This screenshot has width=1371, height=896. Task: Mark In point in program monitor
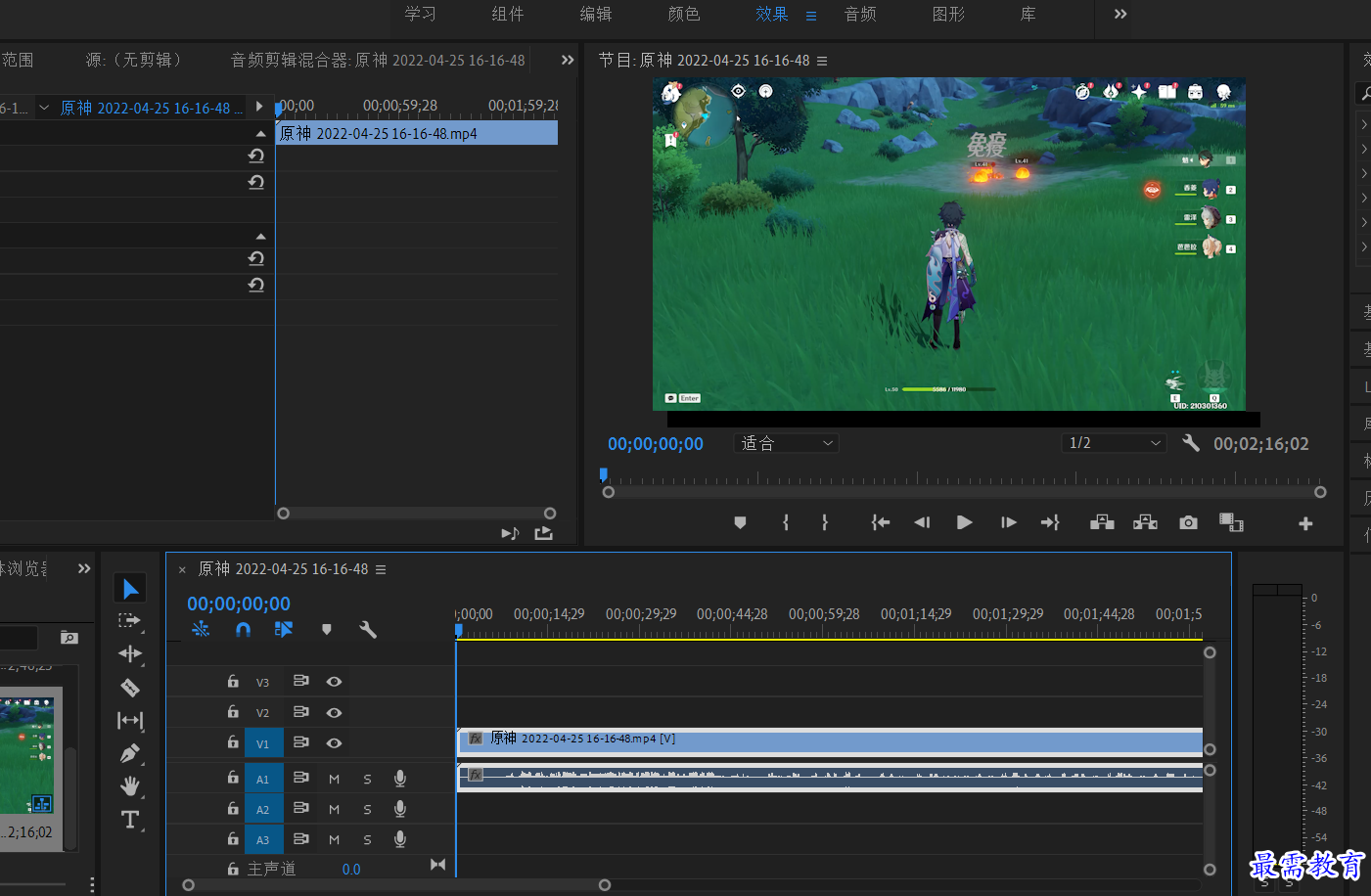786,522
